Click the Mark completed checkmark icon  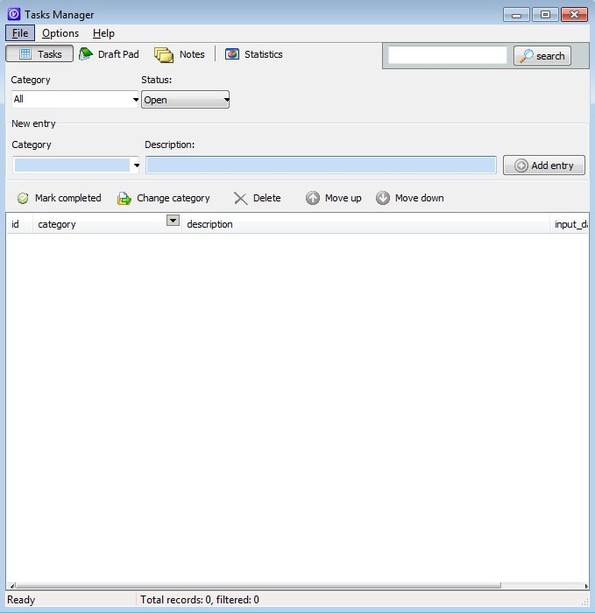[x=23, y=198]
